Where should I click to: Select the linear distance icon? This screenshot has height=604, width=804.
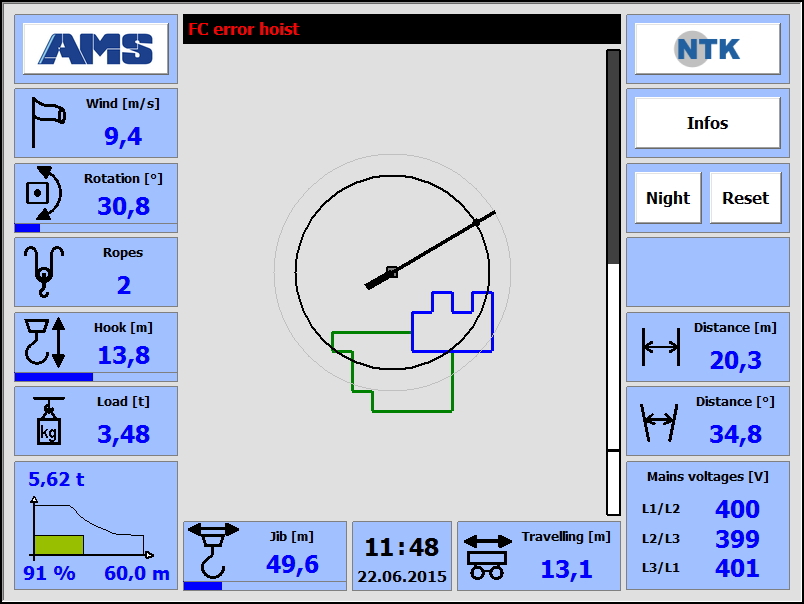tap(661, 346)
